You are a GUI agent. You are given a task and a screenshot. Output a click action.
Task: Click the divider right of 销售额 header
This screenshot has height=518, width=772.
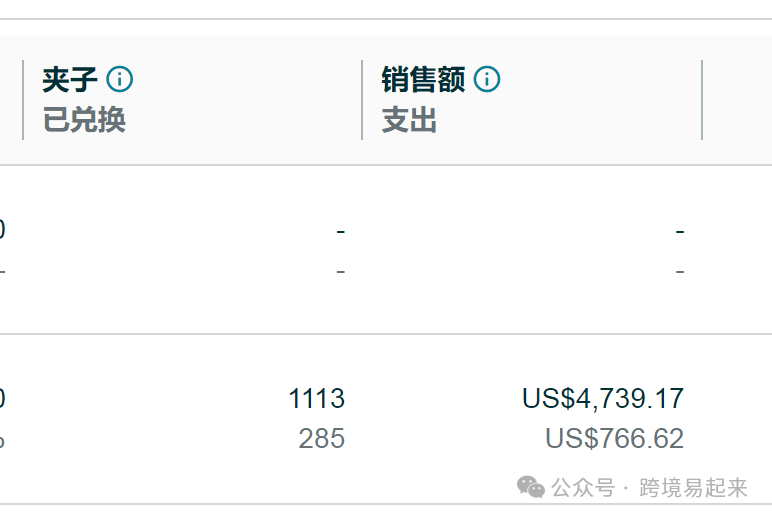(702, 100)
